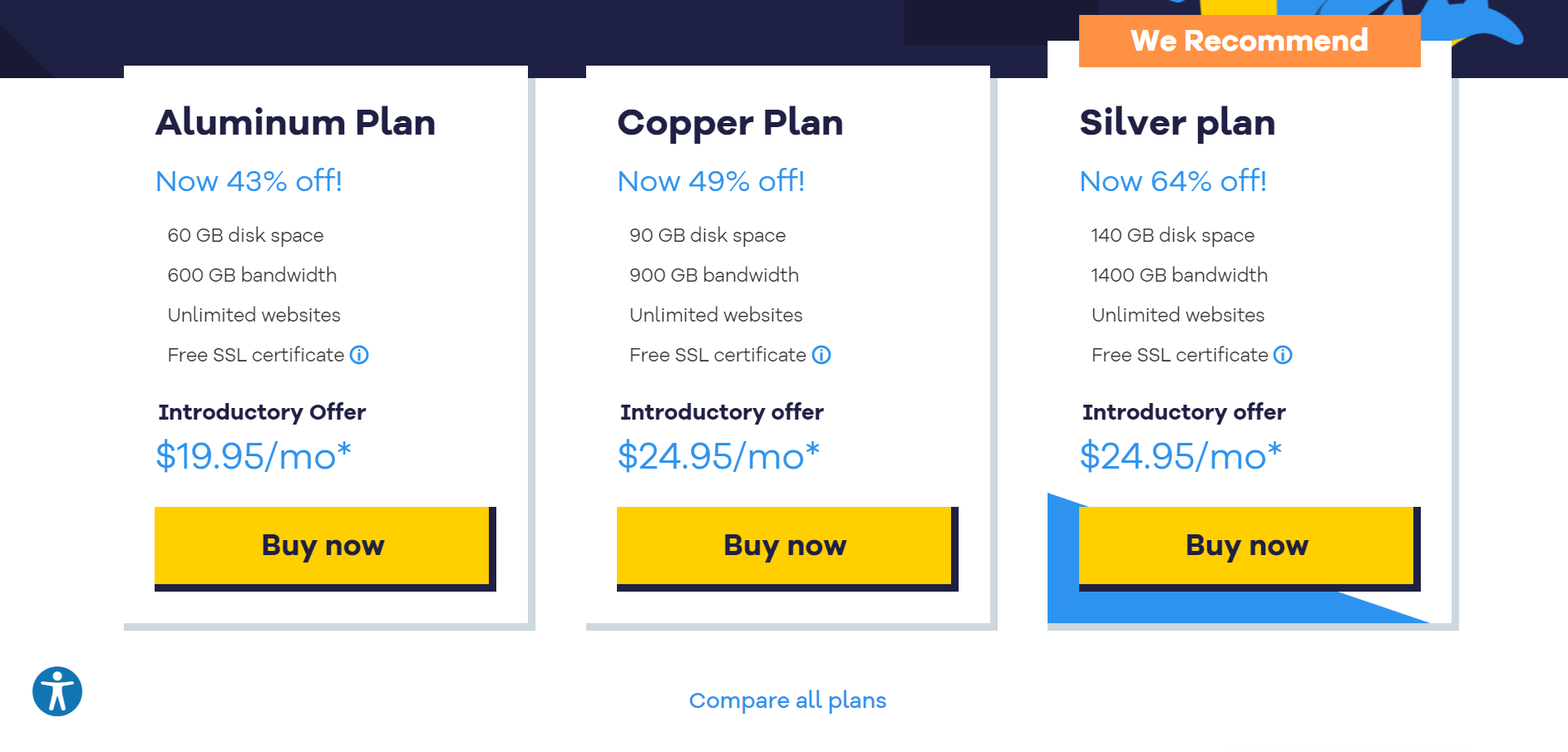This screenshot has height=752, width=1568.
Task: Click the SSL certificate info icon on Copper Plan
Action: tap(821, 355)
